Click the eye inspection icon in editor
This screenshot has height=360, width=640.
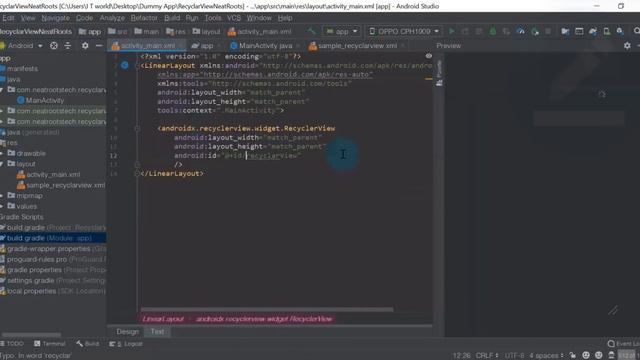[429, 56]
